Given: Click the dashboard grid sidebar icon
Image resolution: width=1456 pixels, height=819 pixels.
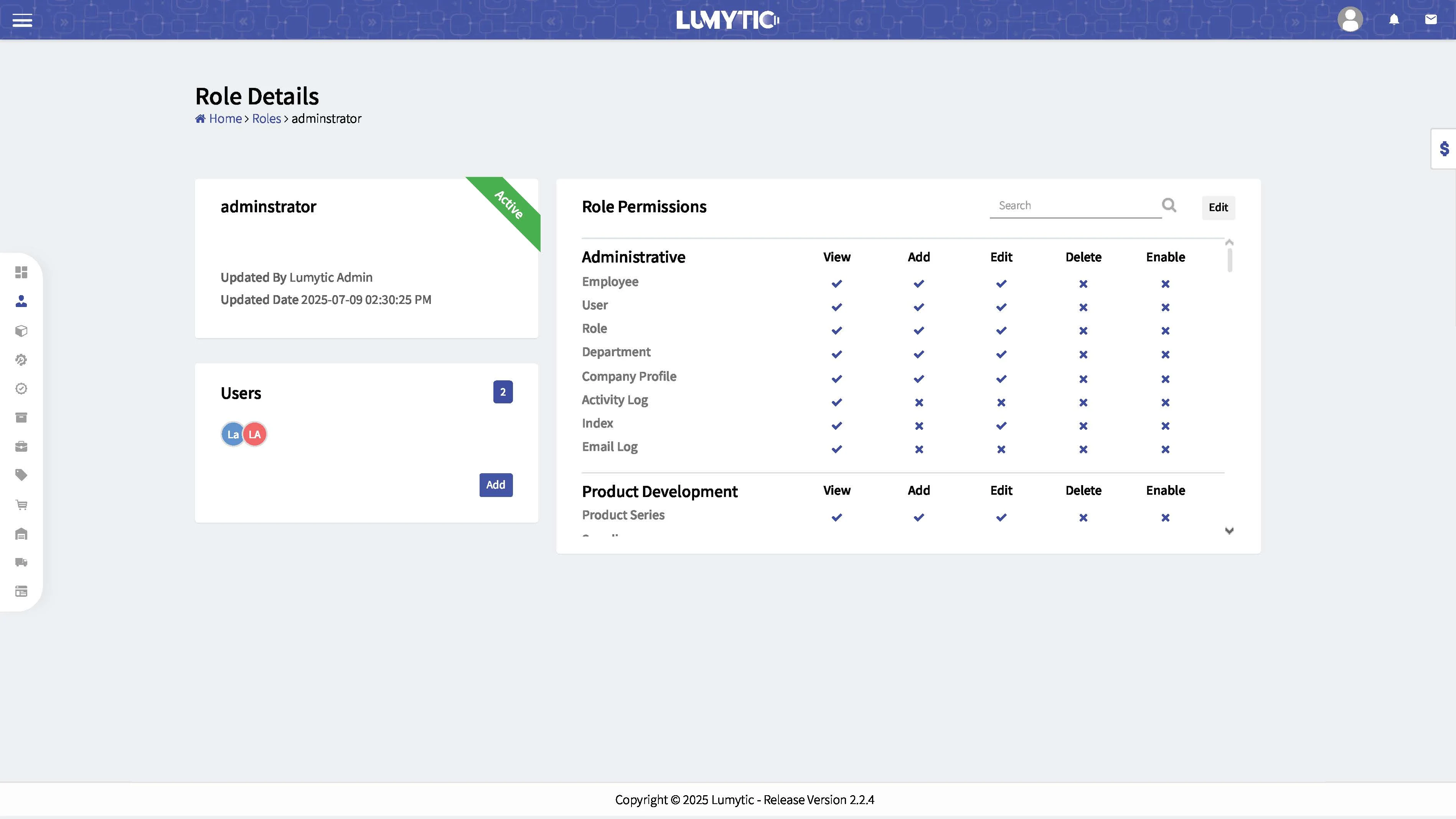Looking at the screenshot, I should pos(21,272).
